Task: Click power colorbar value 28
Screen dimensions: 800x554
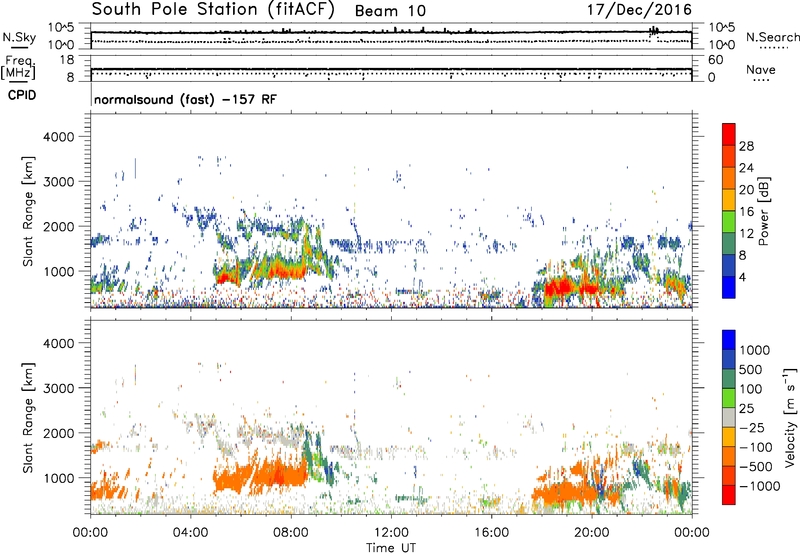Action: point(746,146)
